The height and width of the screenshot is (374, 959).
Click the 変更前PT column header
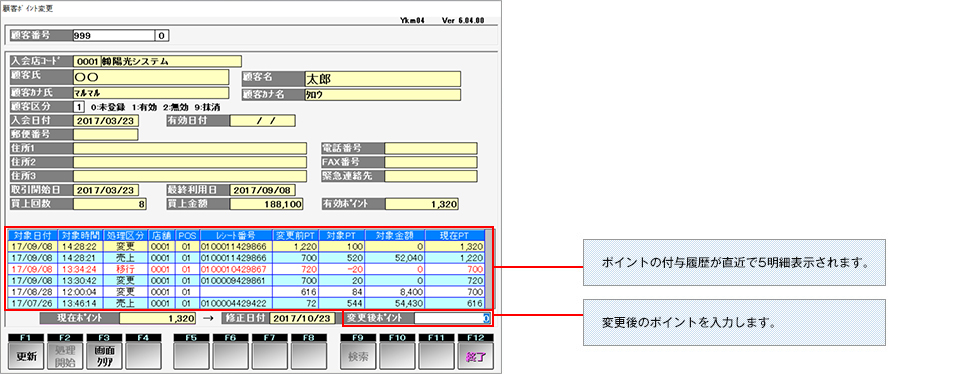(x=294, y=235)
